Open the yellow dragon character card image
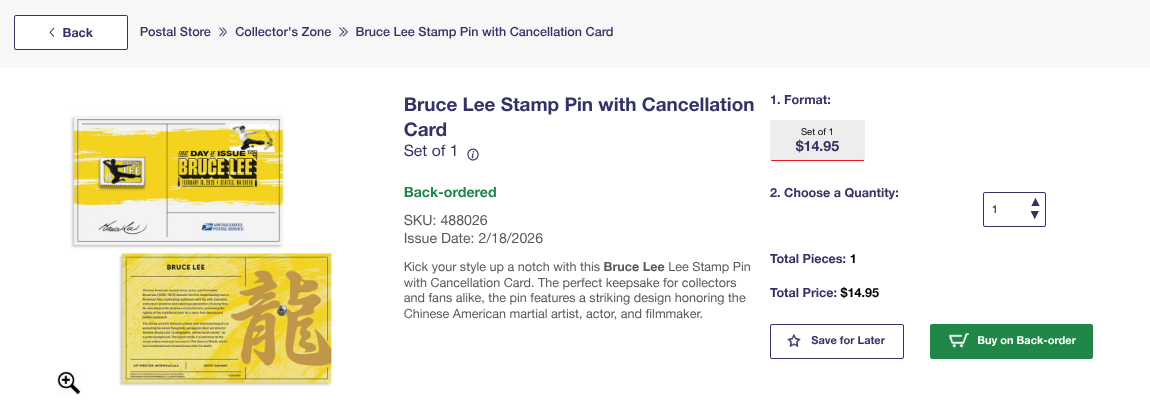The image size is (1150, 410). click(226, 318)
